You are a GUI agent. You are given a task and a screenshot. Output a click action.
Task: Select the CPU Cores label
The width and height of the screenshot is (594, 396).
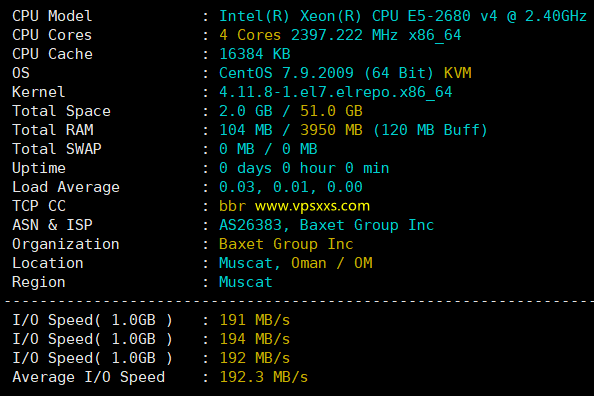tap(52, 35)
